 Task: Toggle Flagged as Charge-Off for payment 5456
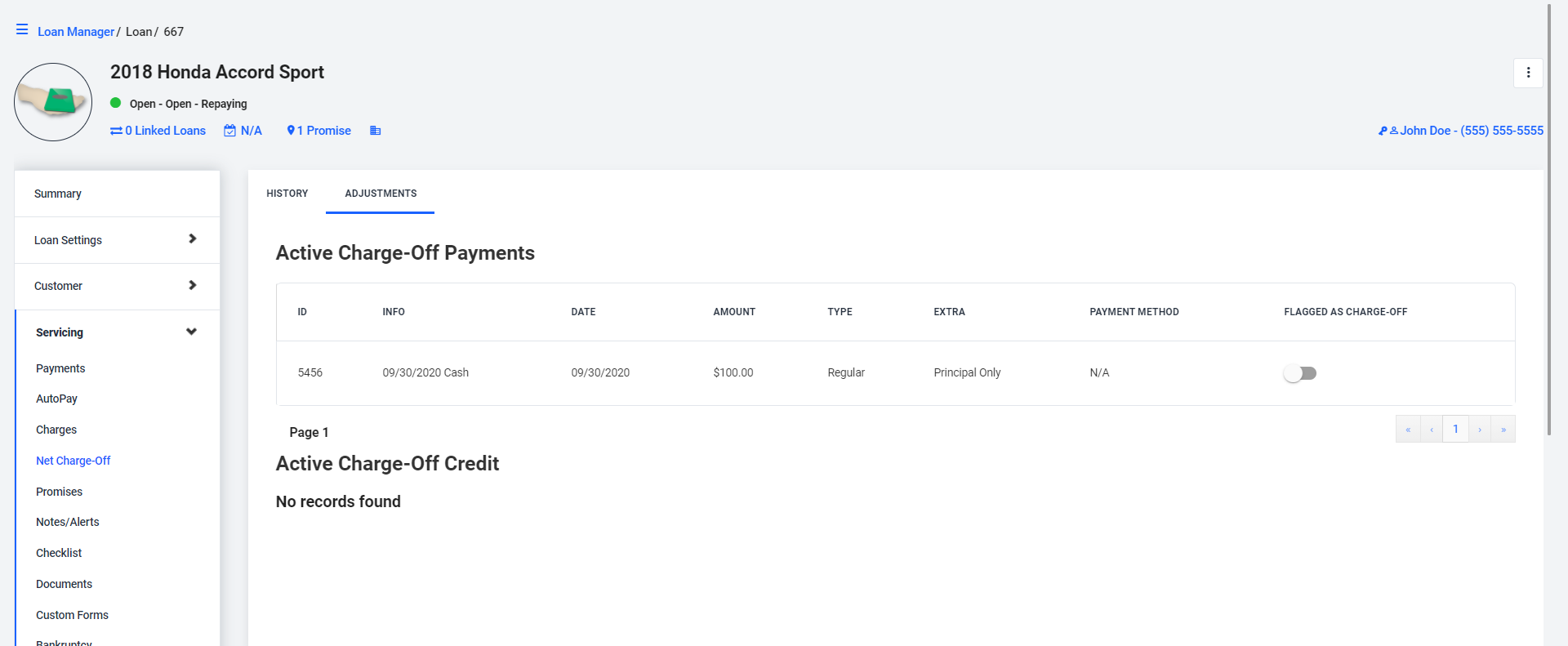click(x=1299, y=373)
